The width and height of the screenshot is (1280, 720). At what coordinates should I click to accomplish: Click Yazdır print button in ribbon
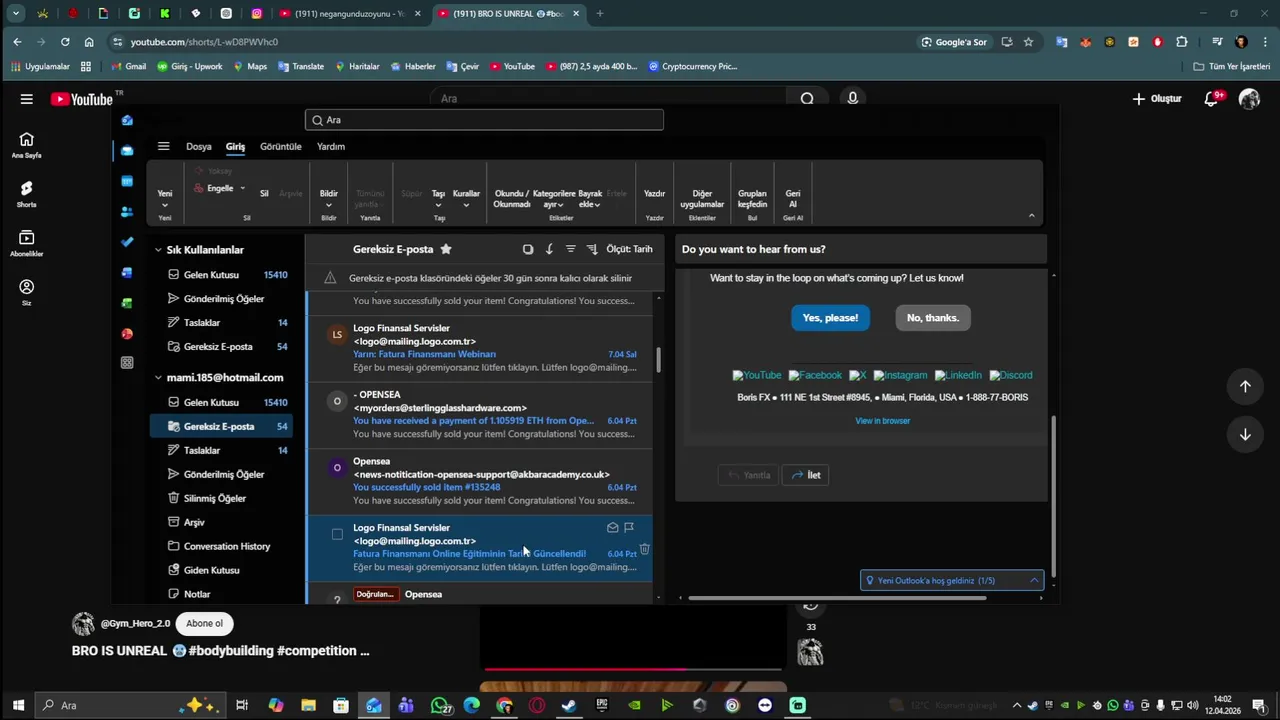click(x=655, y=194)
